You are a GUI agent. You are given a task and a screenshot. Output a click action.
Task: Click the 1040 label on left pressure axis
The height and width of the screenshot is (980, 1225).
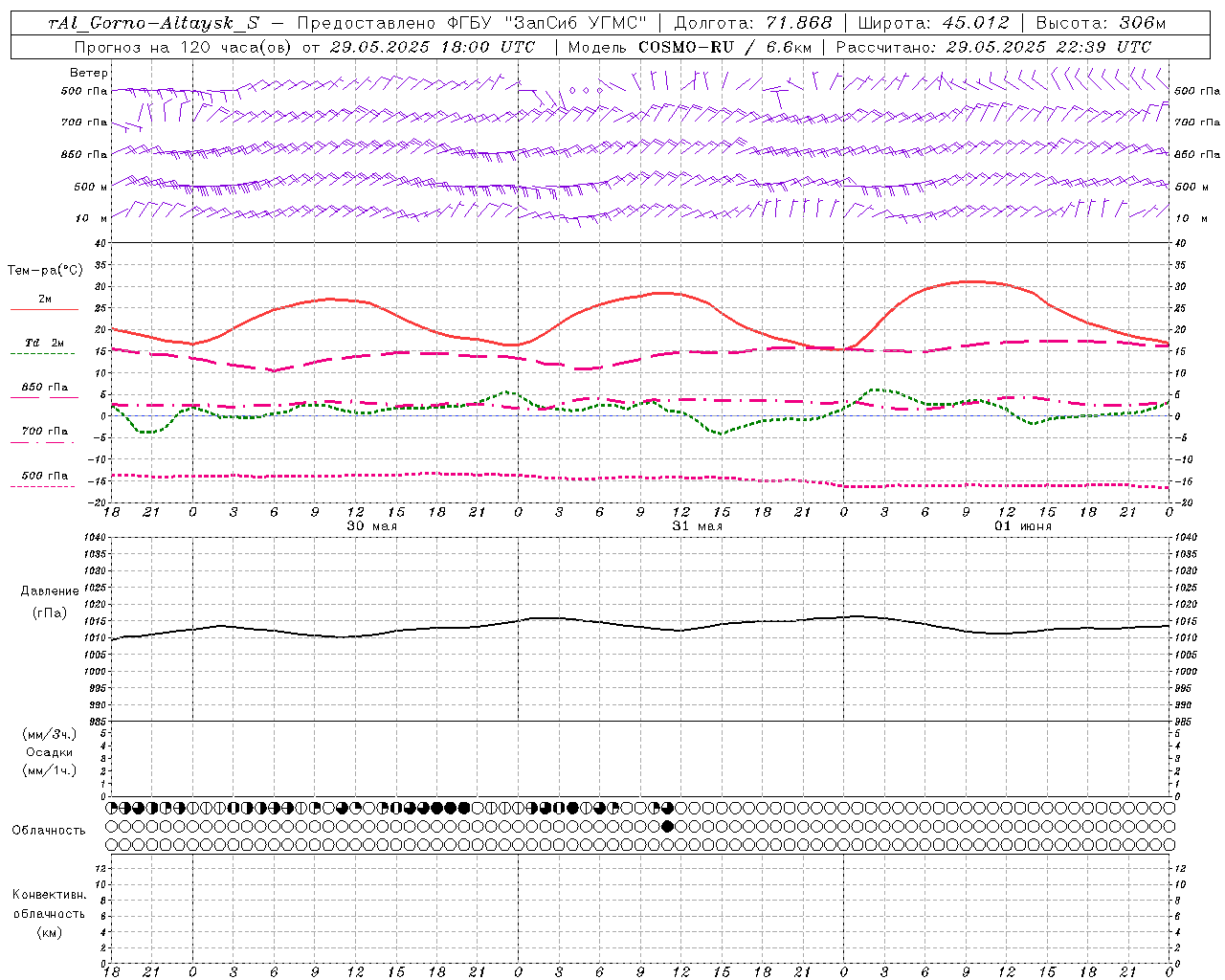pos(93,537)
